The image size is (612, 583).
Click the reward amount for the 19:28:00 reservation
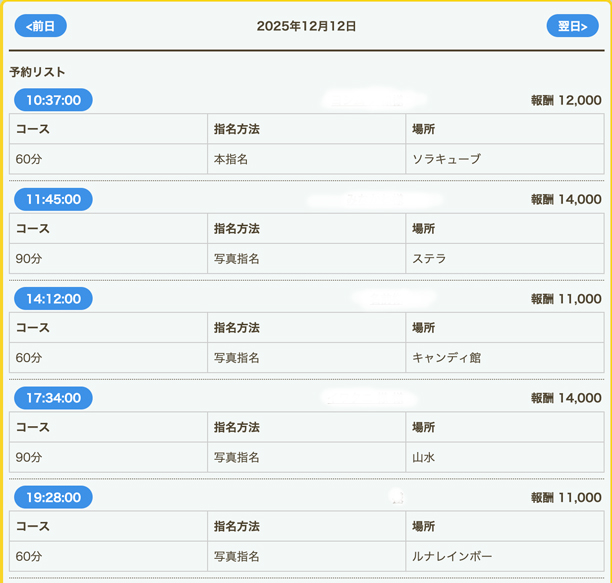pyautogui.click(x=566, y=497)
